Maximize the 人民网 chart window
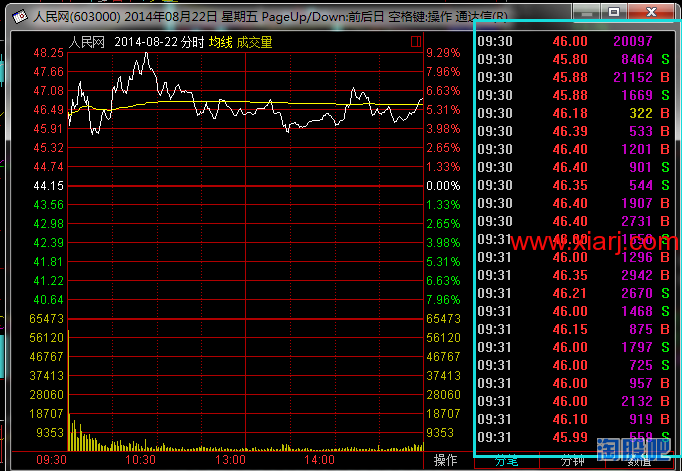The width and height of the screenshot is (682, 471). (x=614, y=12)
